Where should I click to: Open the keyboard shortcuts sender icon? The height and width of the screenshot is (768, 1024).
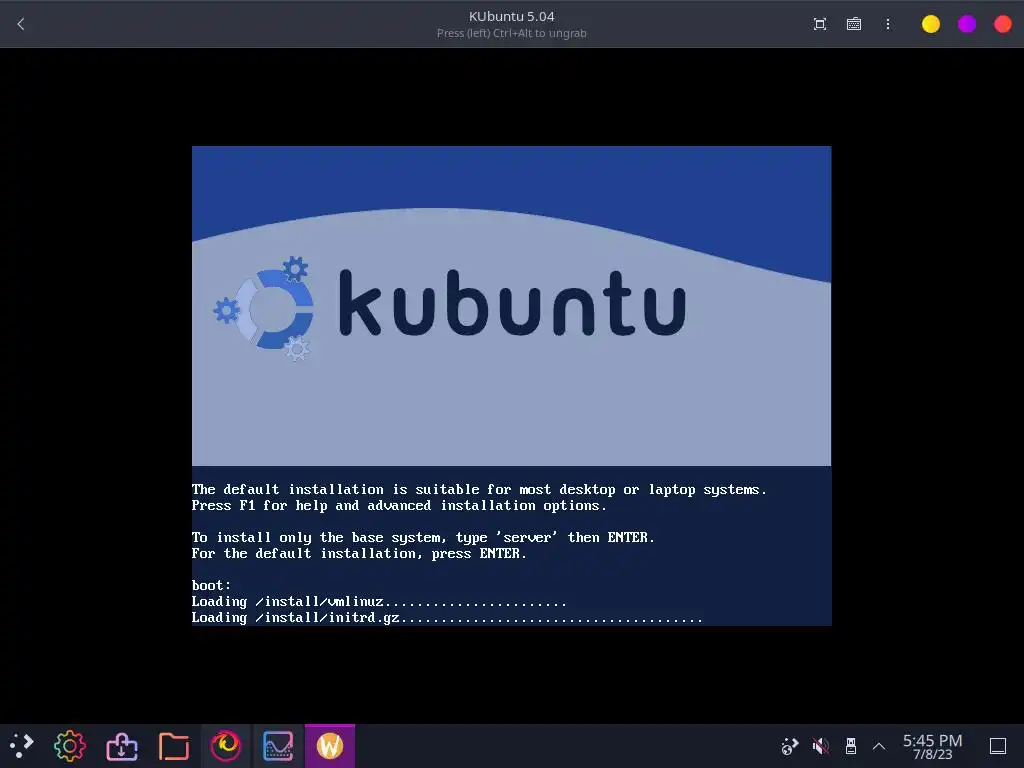[x=854, y=24]
